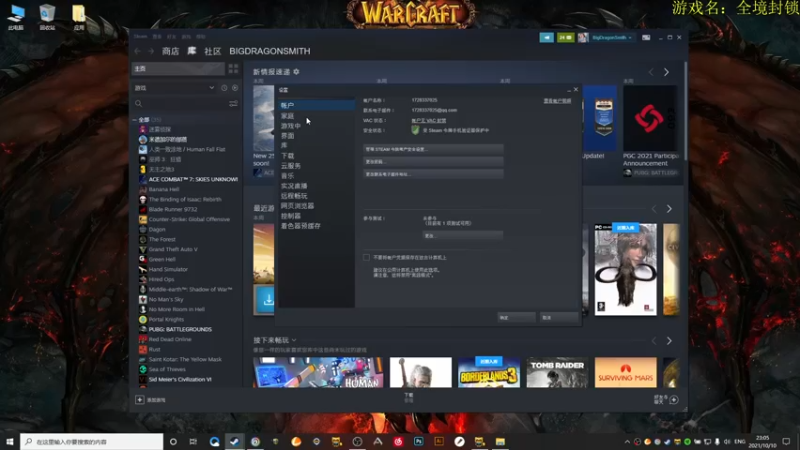Select No Man's Sky in library list
The width and height of the screenshot is (800, 450).
pyautogui.click(x=166, y=299)
